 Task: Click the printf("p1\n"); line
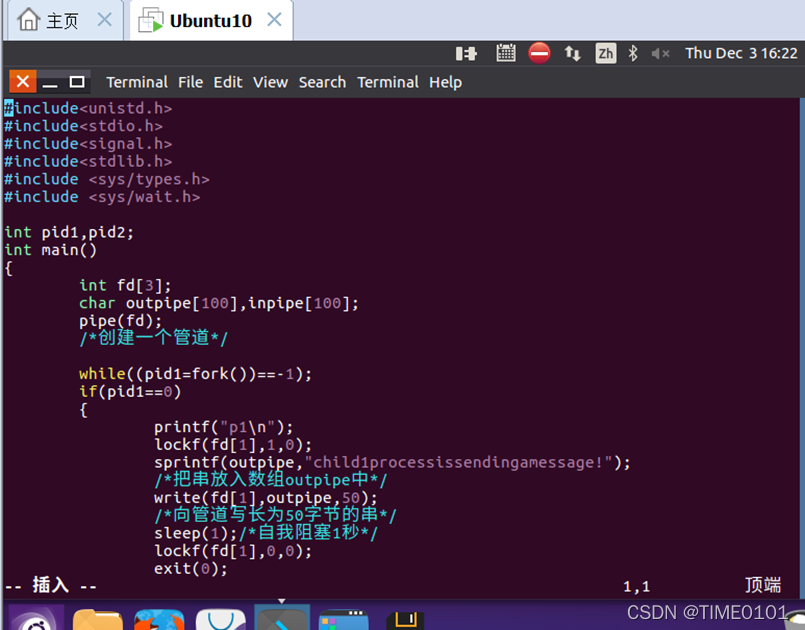click(223, 427)
